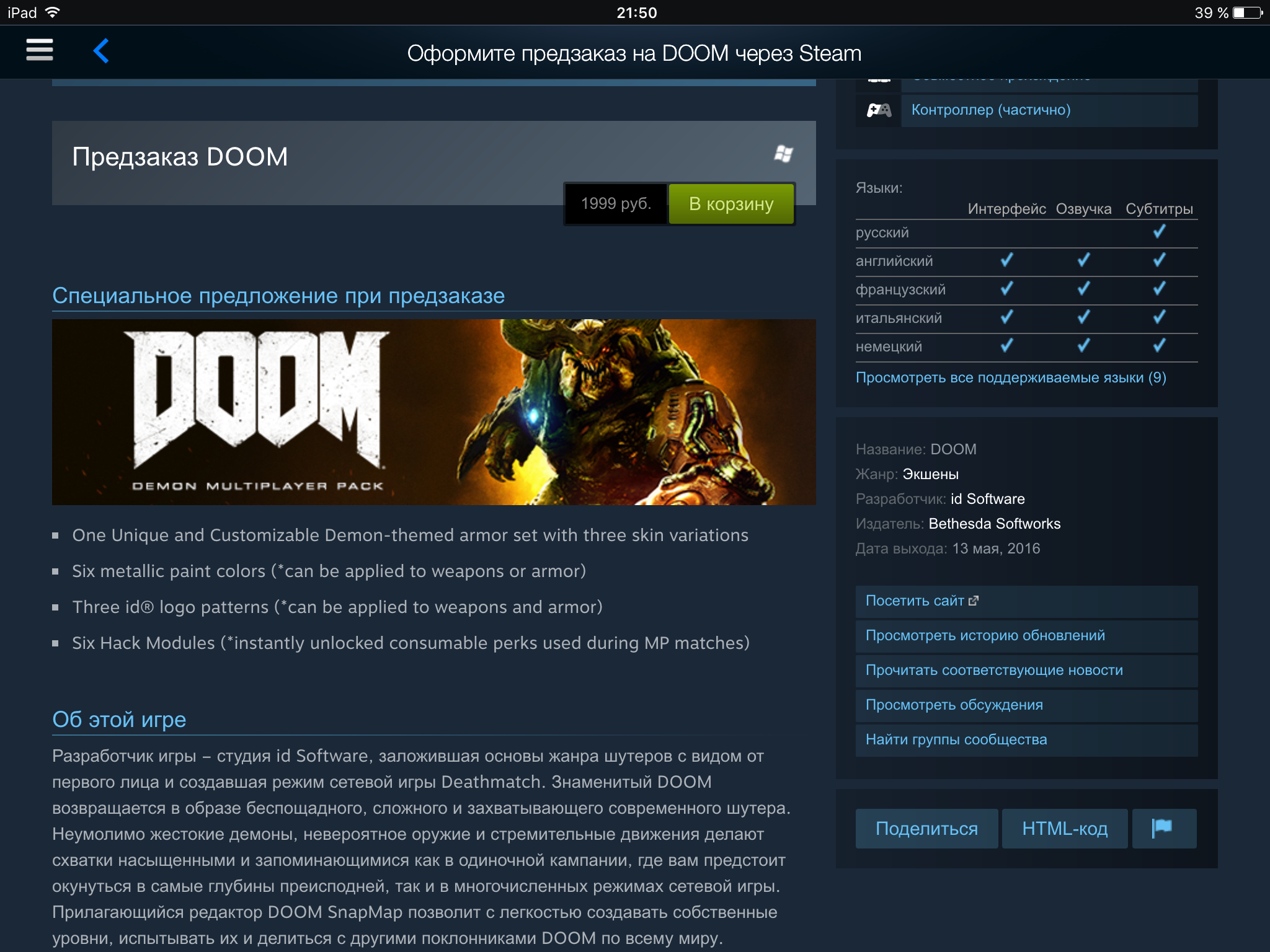1270x952 pixels.
Task: Click the HTML-код button
Action: pos(1065,829)
